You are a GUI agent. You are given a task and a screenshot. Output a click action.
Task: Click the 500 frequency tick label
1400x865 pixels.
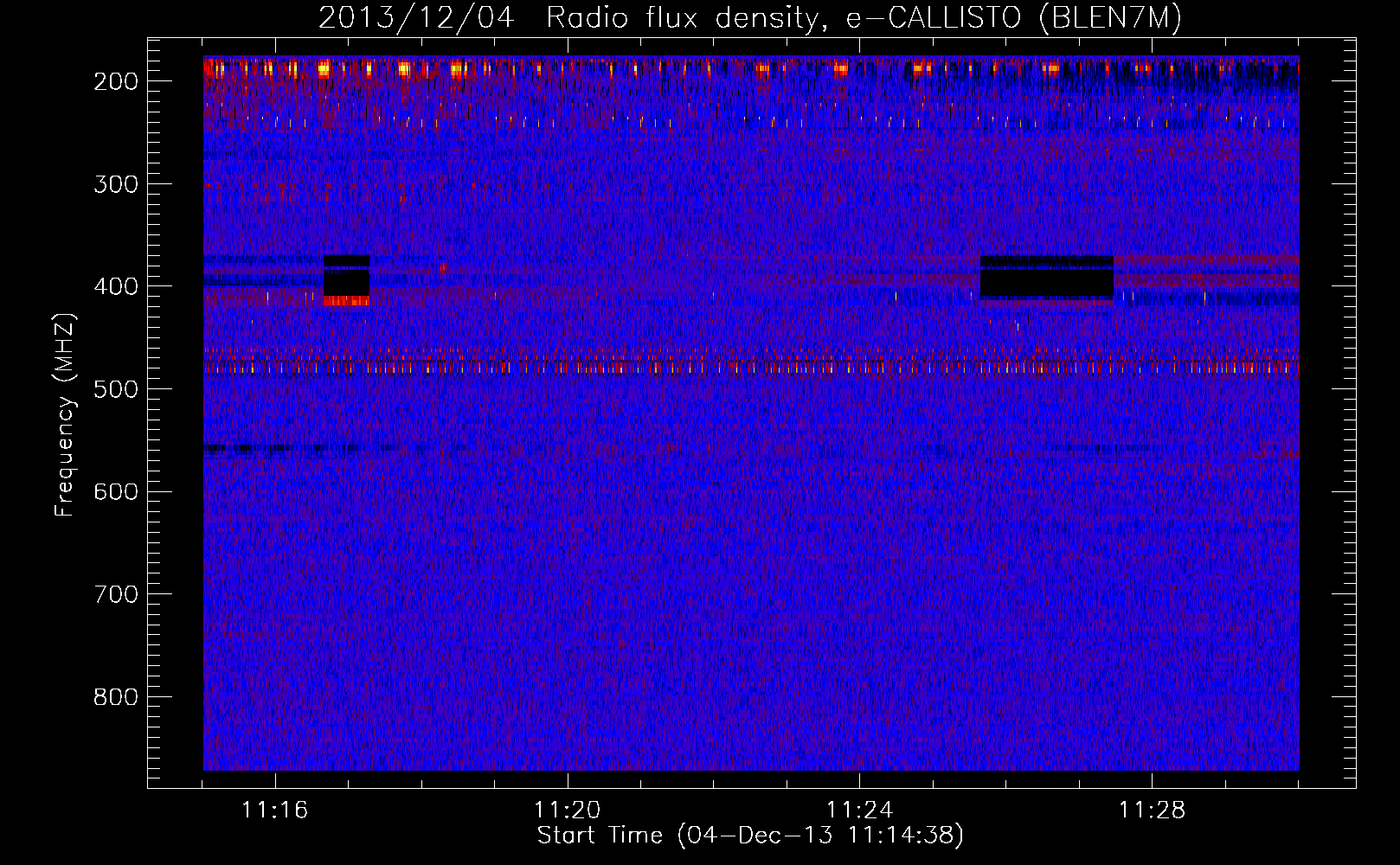[115, 389]
